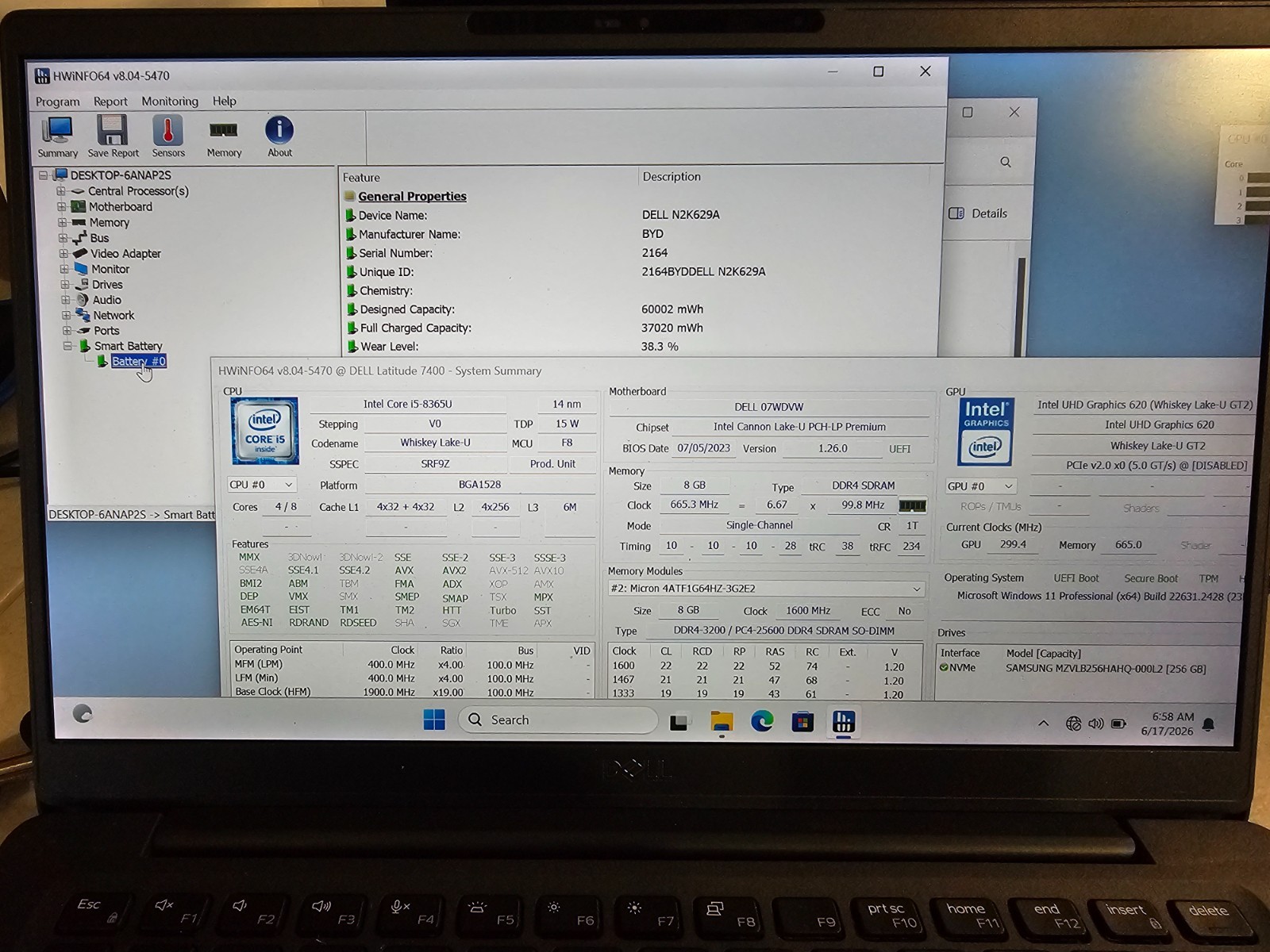The image size is (1270, 952).
Task: Select Ports in the device tree
Action: 106,331
